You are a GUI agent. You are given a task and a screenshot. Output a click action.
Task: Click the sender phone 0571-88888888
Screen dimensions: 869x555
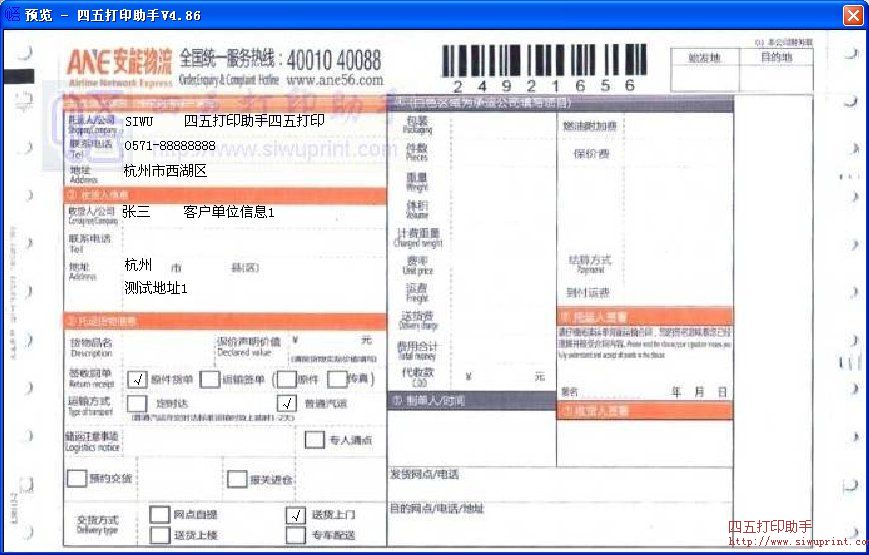[170, 146]
